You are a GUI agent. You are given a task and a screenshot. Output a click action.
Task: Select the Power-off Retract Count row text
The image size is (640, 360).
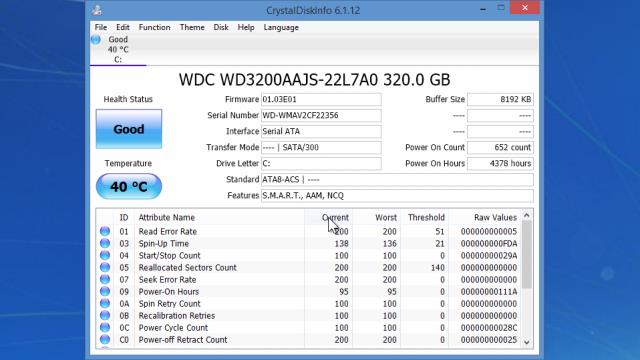182,340
